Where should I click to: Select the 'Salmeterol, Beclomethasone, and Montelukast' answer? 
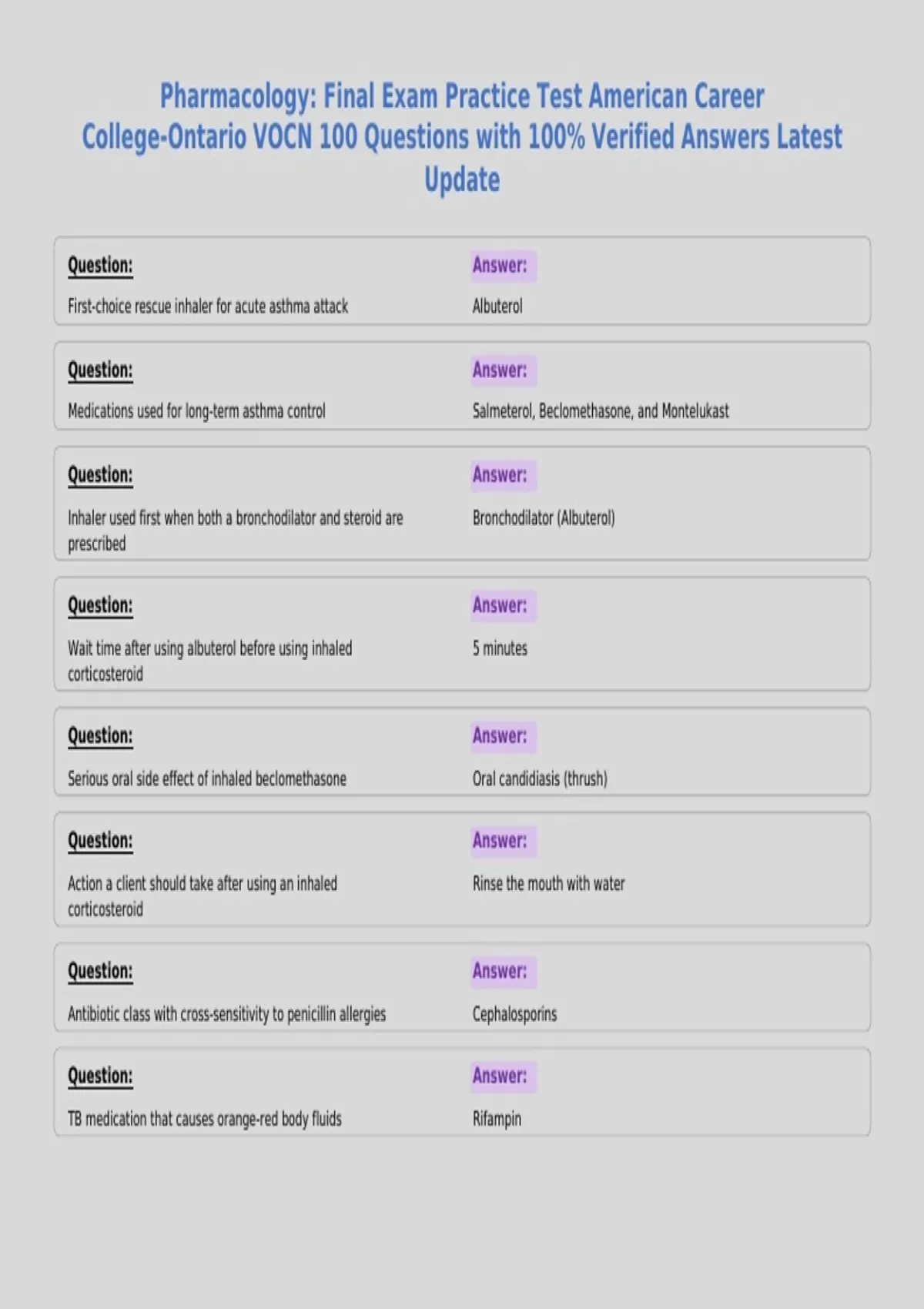coord(601,410)
